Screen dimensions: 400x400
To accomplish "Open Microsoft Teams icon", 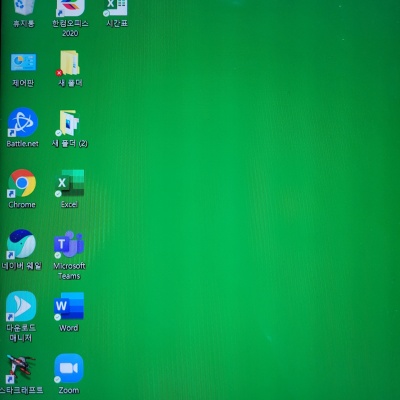I will [x=69, y=244].
